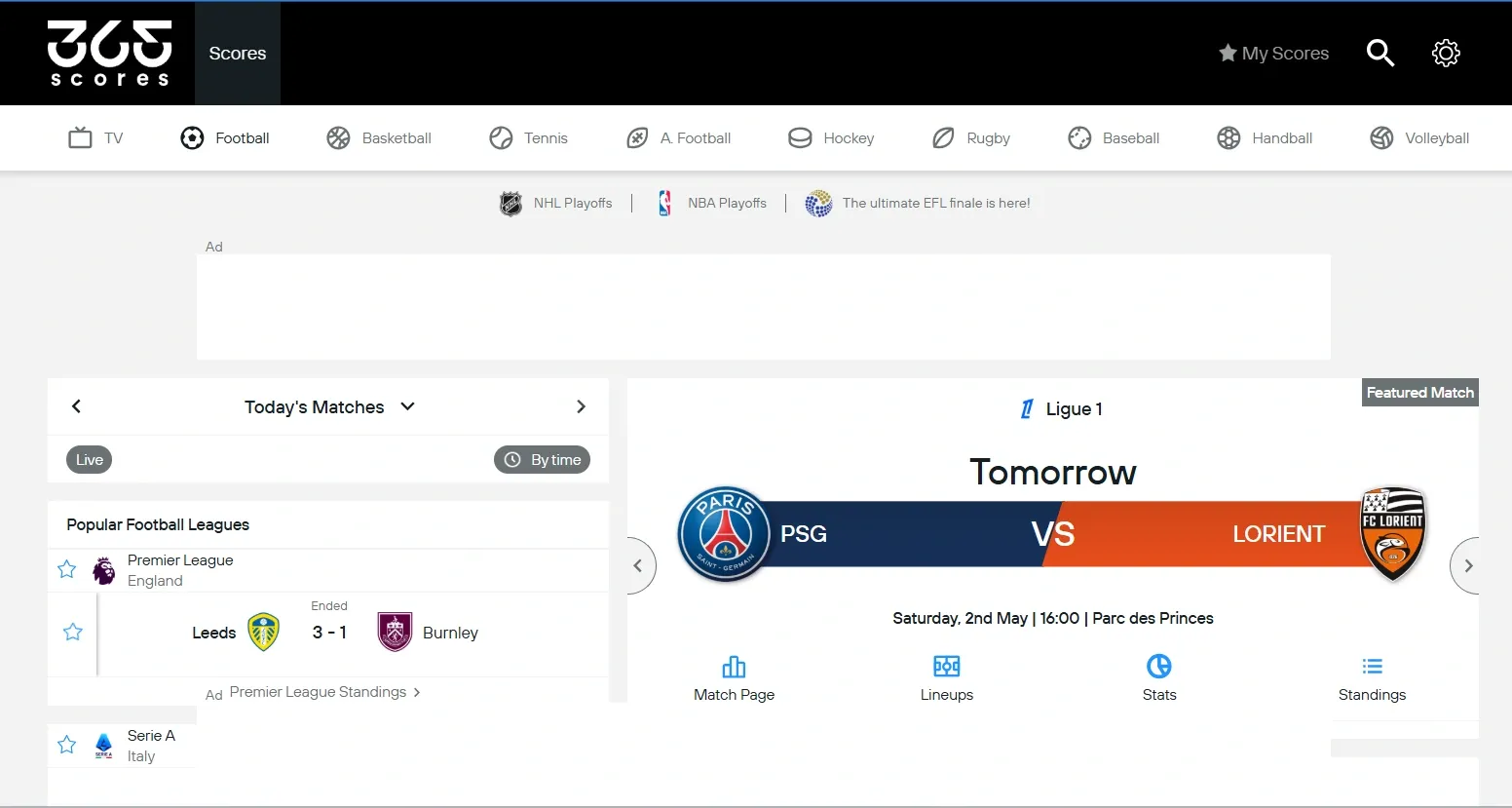Click the Rugby ball icon
This screenshot has height=808, width=1512.
[x=943, y=137]
